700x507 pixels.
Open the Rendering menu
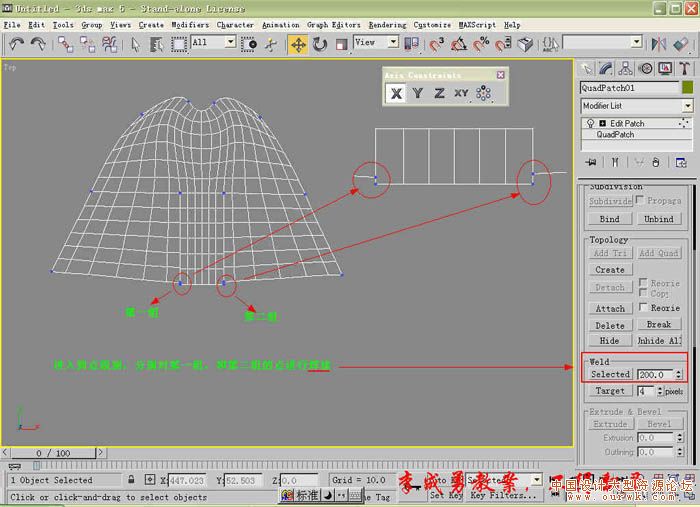coord(388,25)
